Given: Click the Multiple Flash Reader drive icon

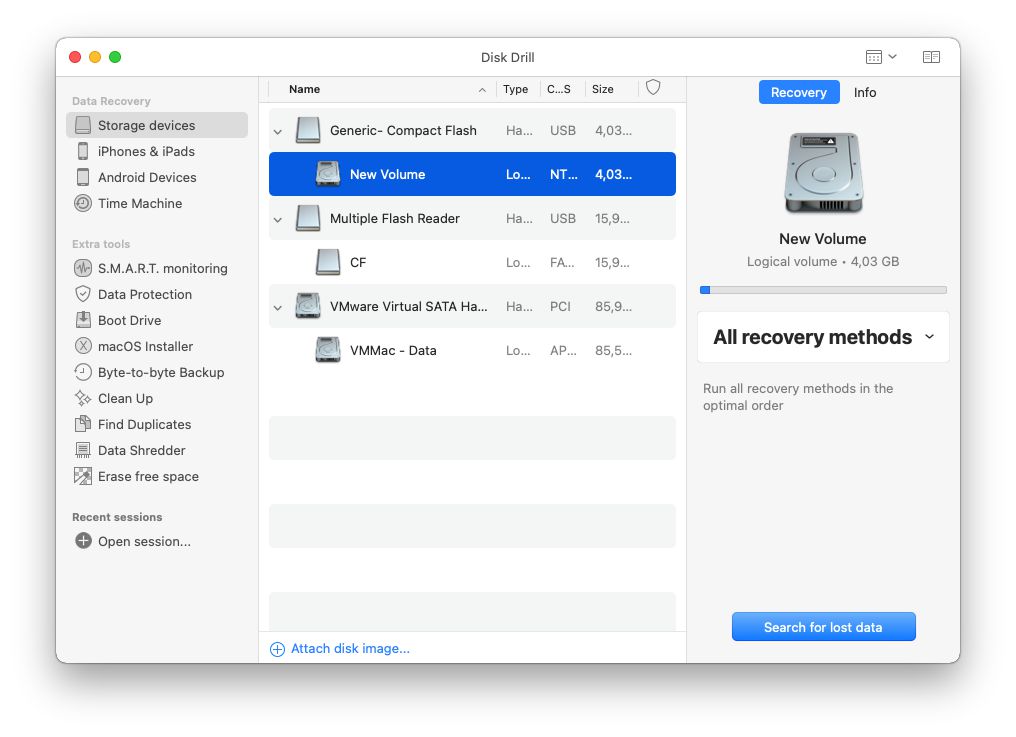Looking at the screenshot, I should 308,218.
